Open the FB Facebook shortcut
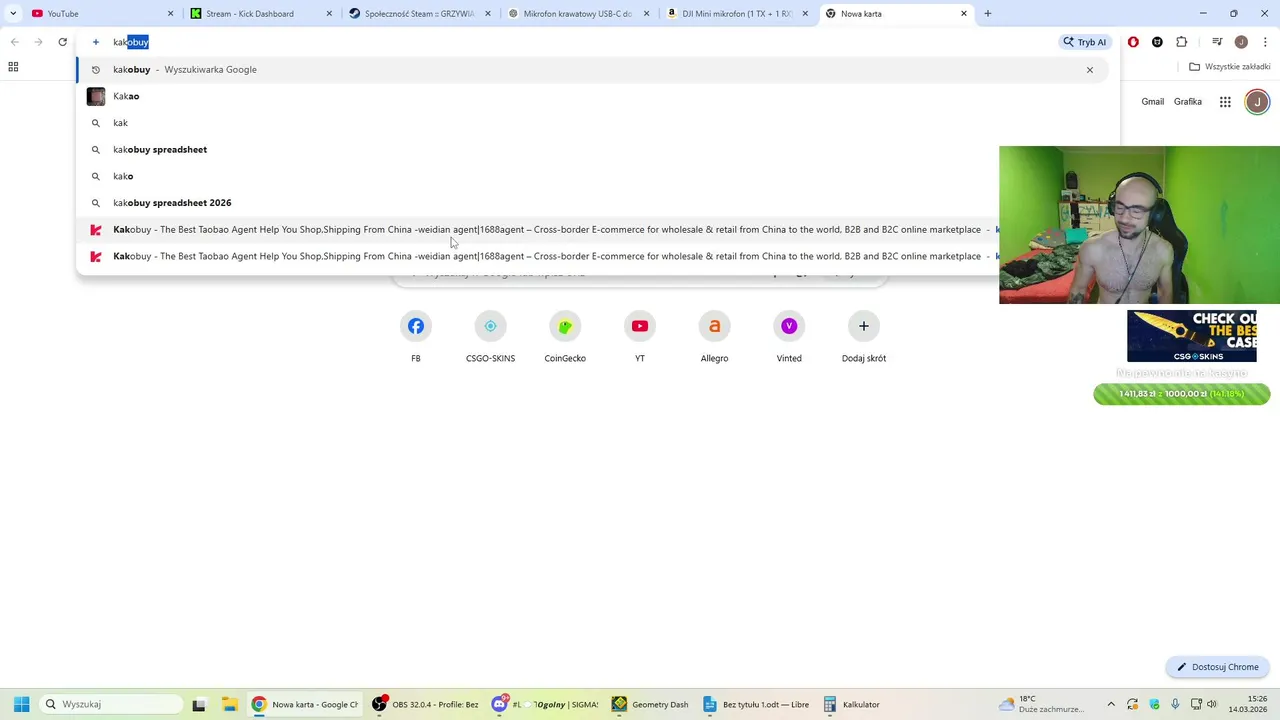The width and height of the screenshot is (1280, 720). pos(416,338)
